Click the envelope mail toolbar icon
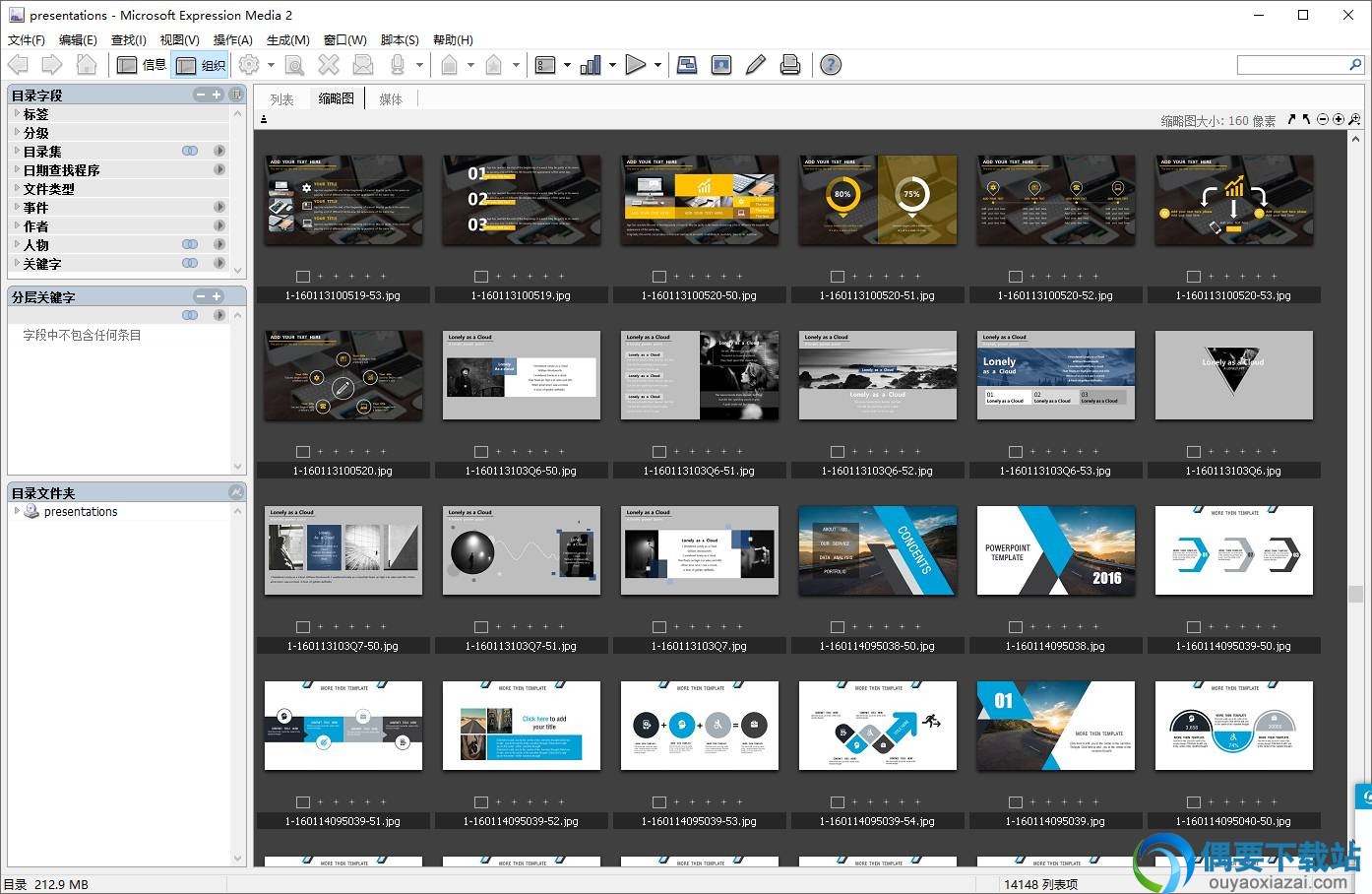1372x894 pixels. (363, 65)
